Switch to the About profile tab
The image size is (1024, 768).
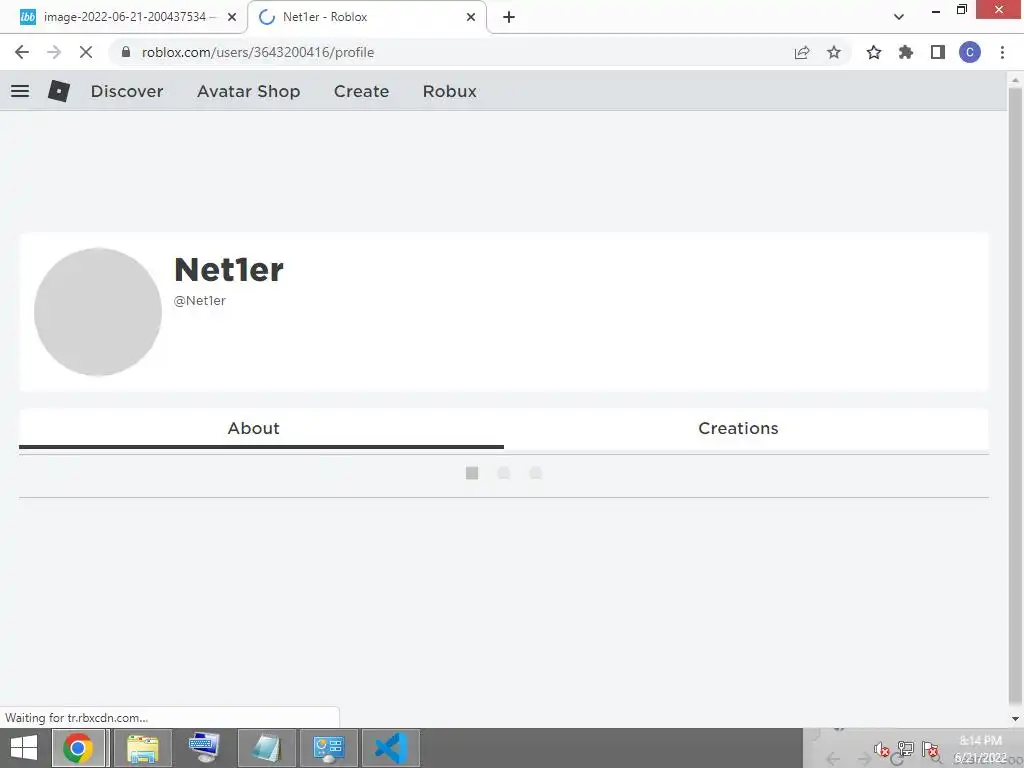coord(261,428)
